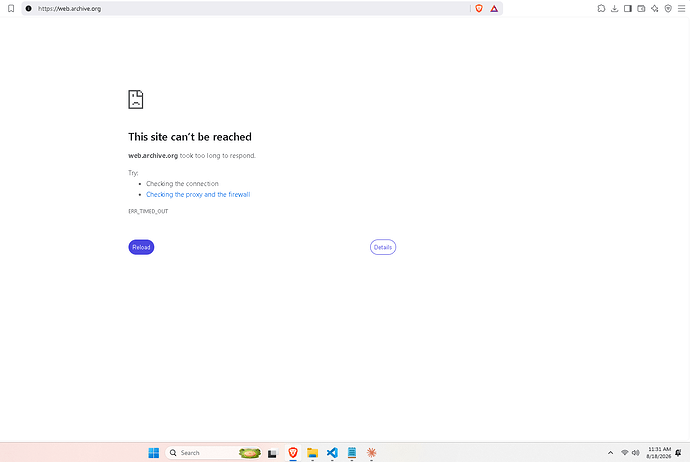Open site information icon in address bar

coord(29,8)
